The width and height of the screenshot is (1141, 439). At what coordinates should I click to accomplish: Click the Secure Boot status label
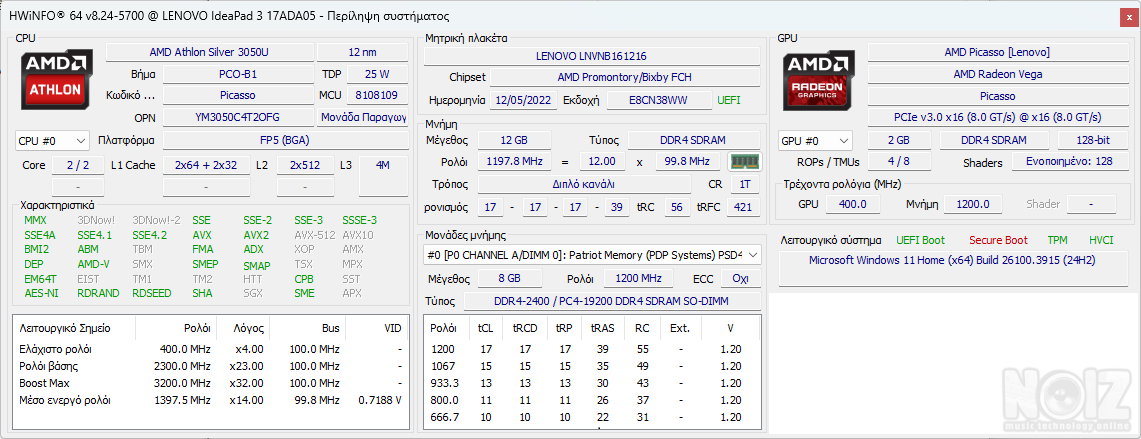997,240
